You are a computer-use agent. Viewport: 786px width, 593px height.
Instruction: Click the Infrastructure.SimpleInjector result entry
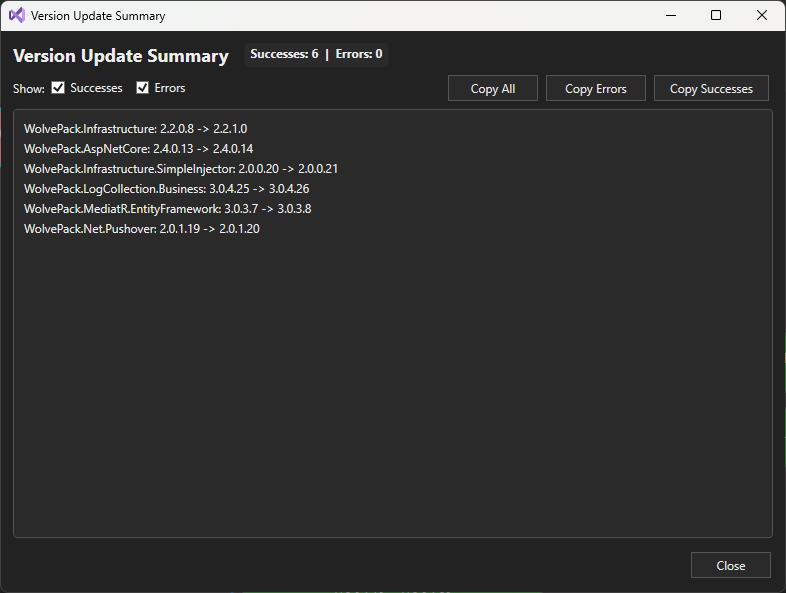tap(180, 169)
